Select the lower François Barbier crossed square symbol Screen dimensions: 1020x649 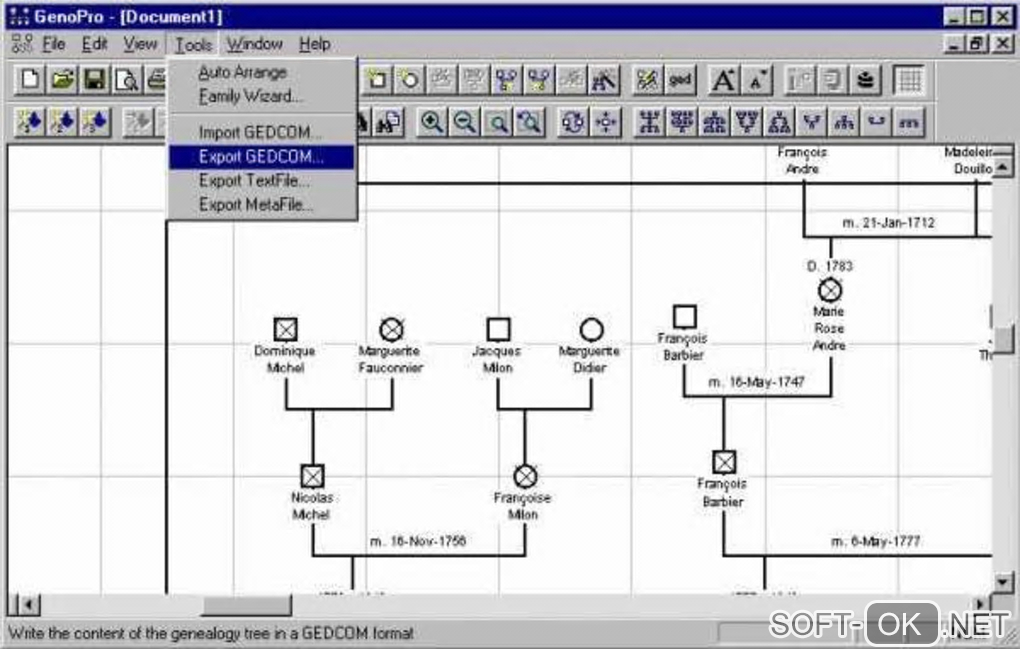click(724, 462)
